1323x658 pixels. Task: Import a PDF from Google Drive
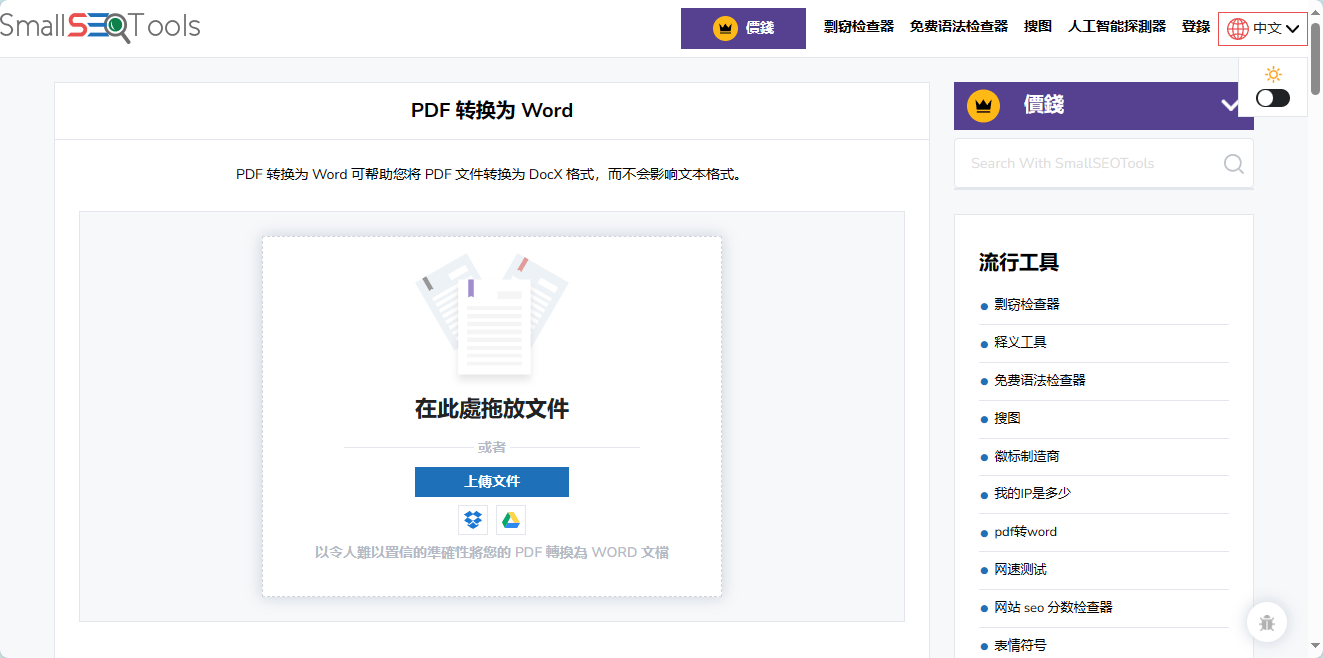(x=510, y=520)
